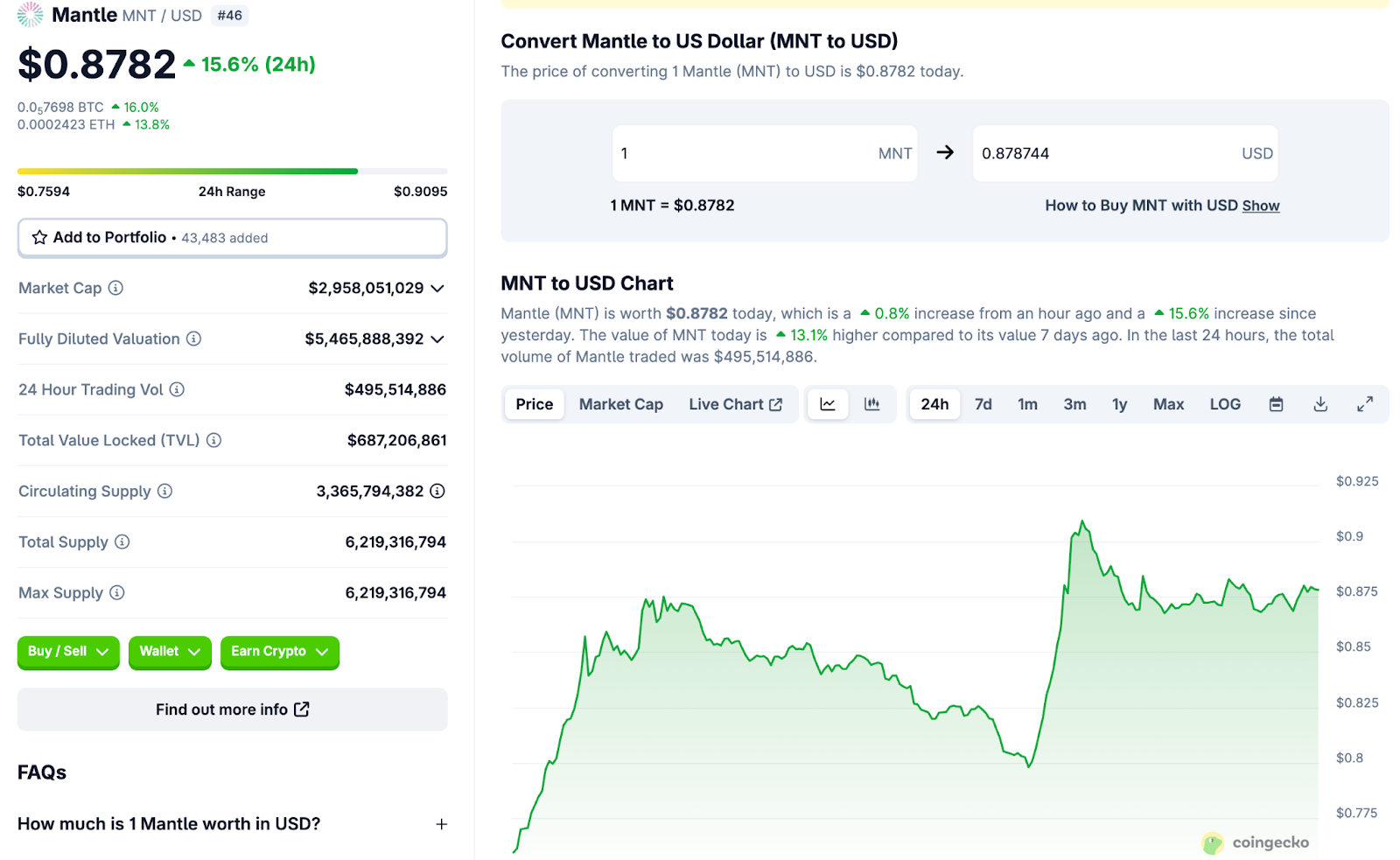Select the 3m time range
This screenshot has height=860, width=1400.
[1075, 404]
